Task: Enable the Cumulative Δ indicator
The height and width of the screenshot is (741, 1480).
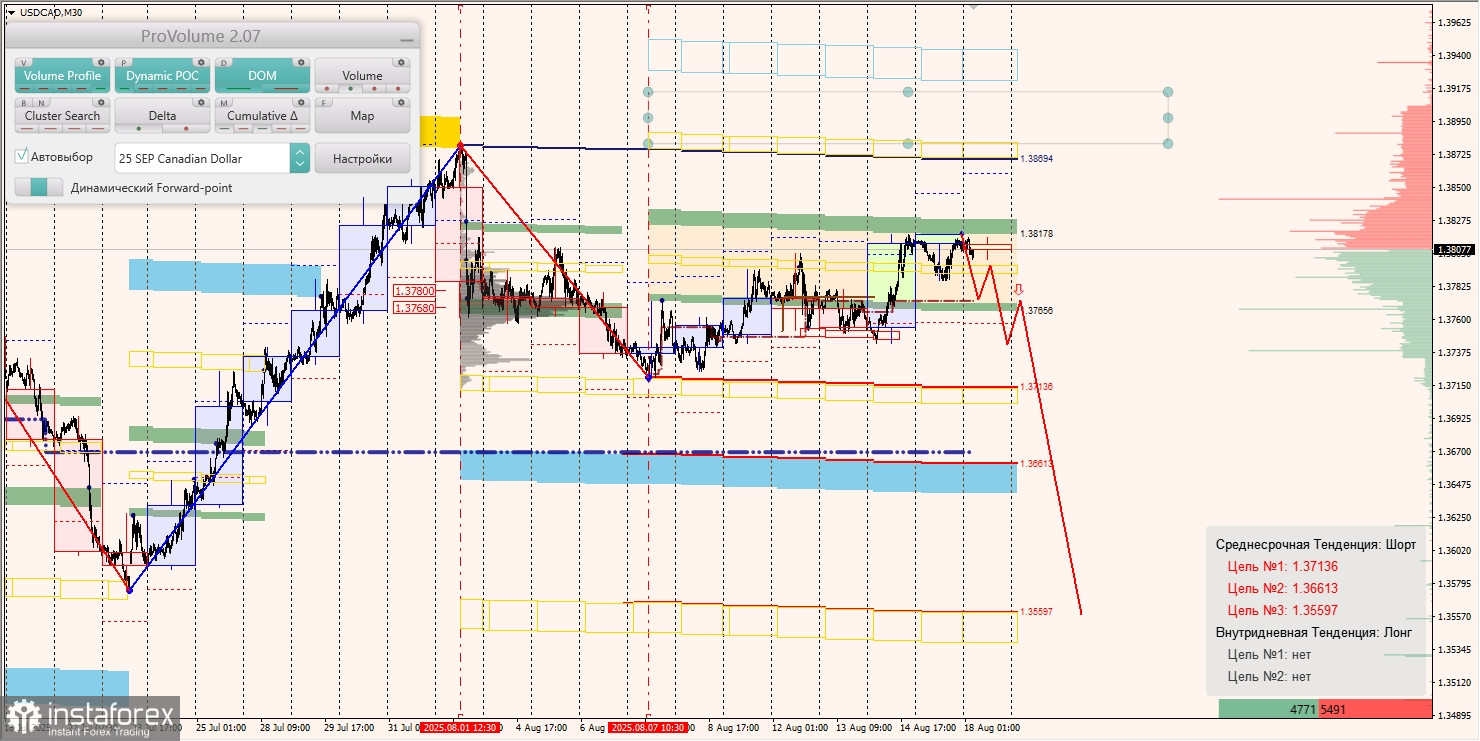Action: point(262,116)
